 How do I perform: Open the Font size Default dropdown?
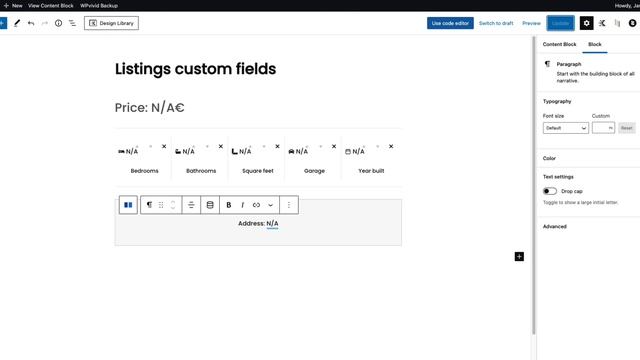pos(566,128)
